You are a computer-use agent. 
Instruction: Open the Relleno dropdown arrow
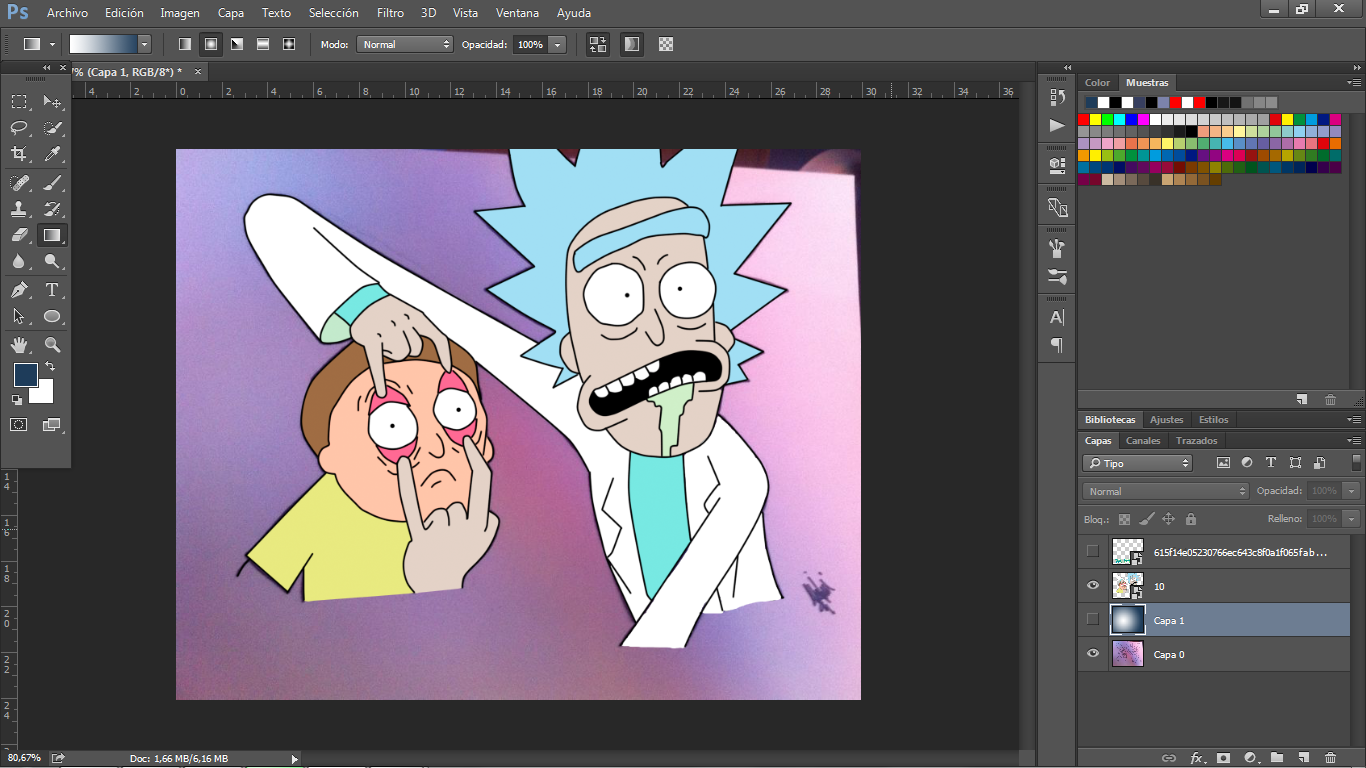click(x=1352, y=519)
